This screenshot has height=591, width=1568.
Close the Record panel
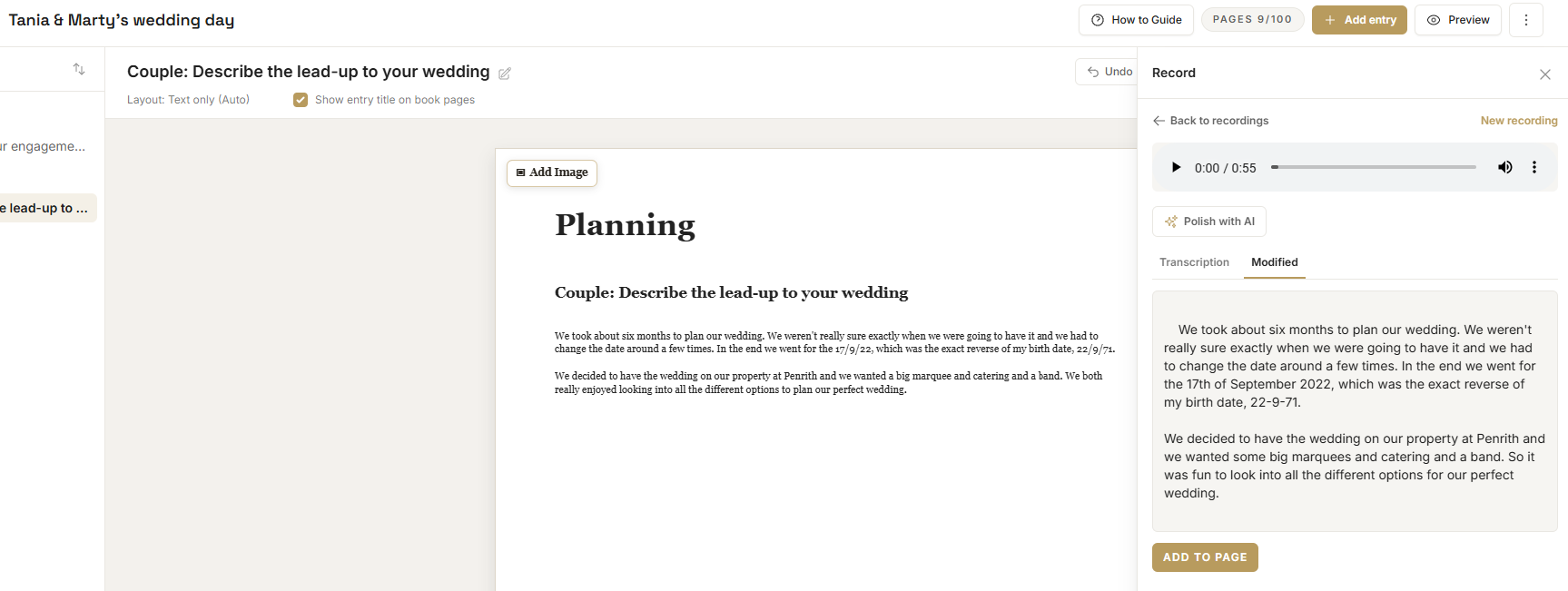(x=1545, y=74)
